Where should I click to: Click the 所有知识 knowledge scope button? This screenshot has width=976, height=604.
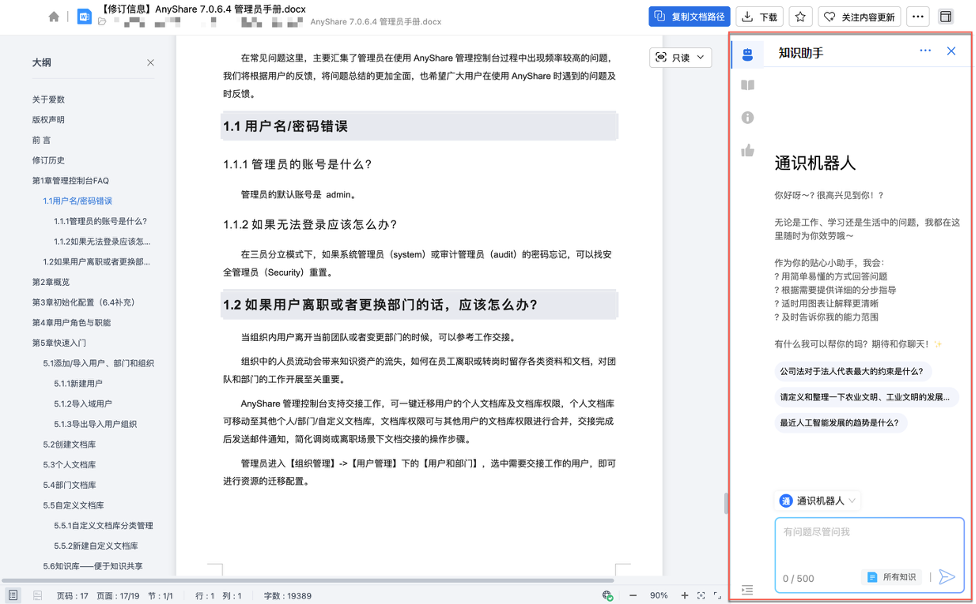coord(891,577)
